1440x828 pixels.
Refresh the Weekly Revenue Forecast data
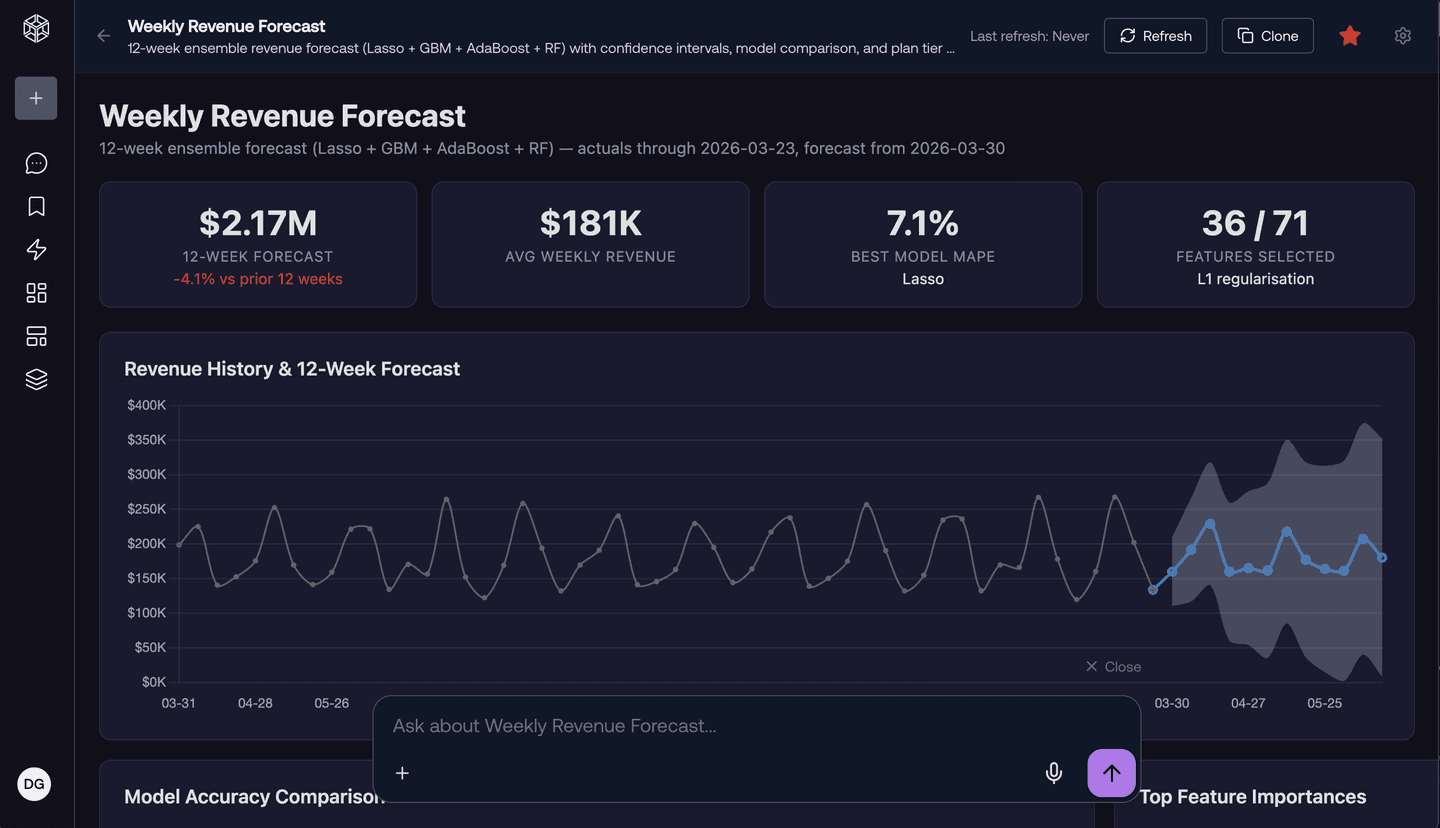click(1155, 35)
